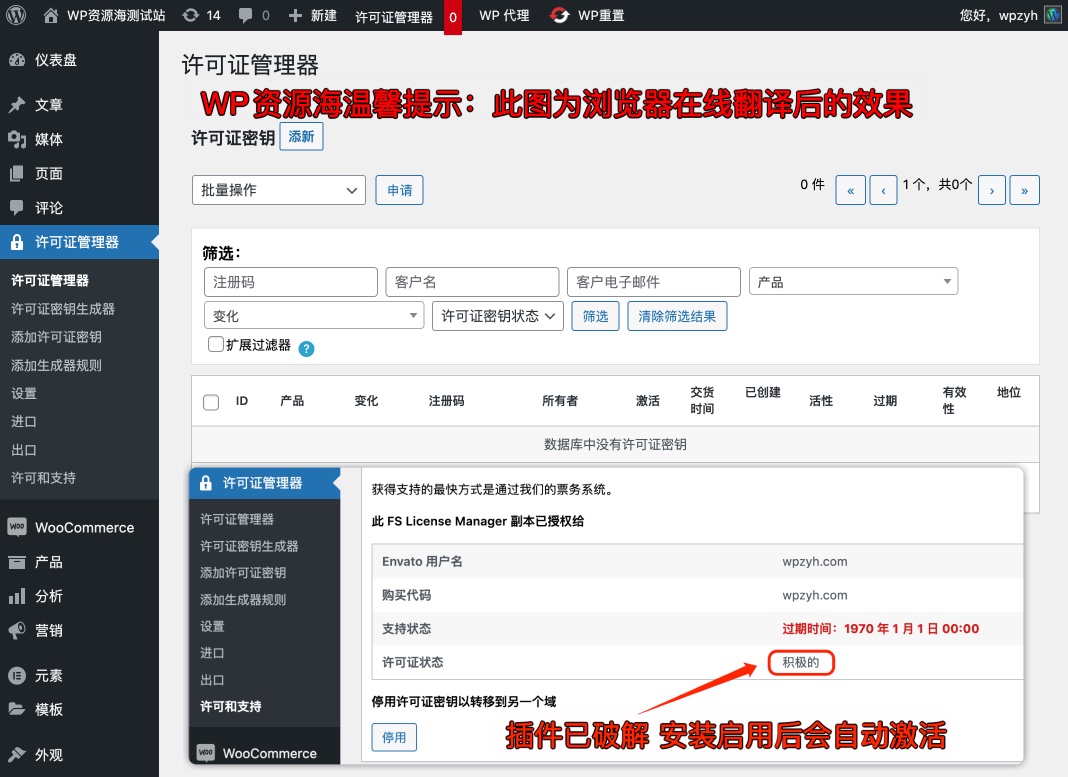
Task: Click 您好, wpzyh account greeting
Action: click(x=999, y=16)
